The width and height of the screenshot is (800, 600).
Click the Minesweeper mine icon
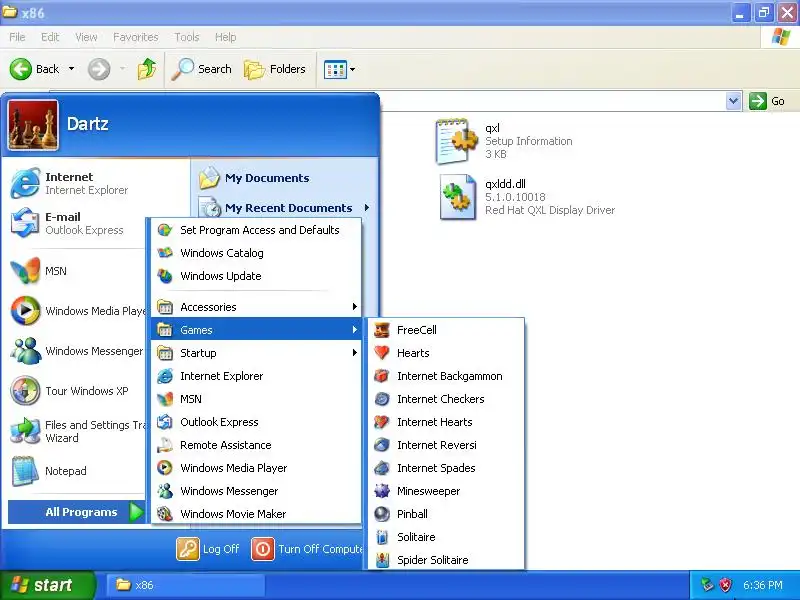[x=382, y=491]
